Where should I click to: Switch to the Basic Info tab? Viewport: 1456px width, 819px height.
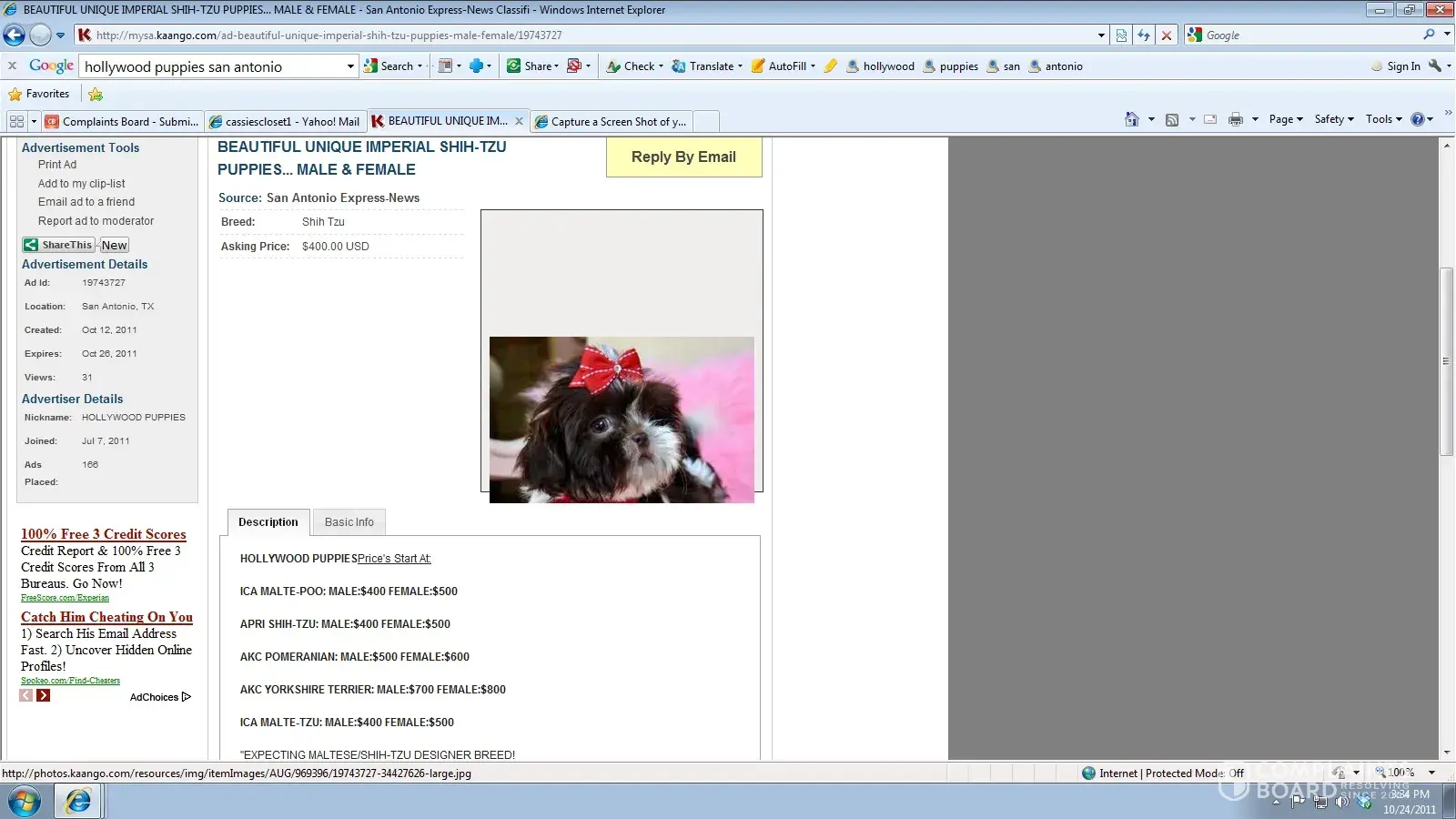(x=349, y=522)
